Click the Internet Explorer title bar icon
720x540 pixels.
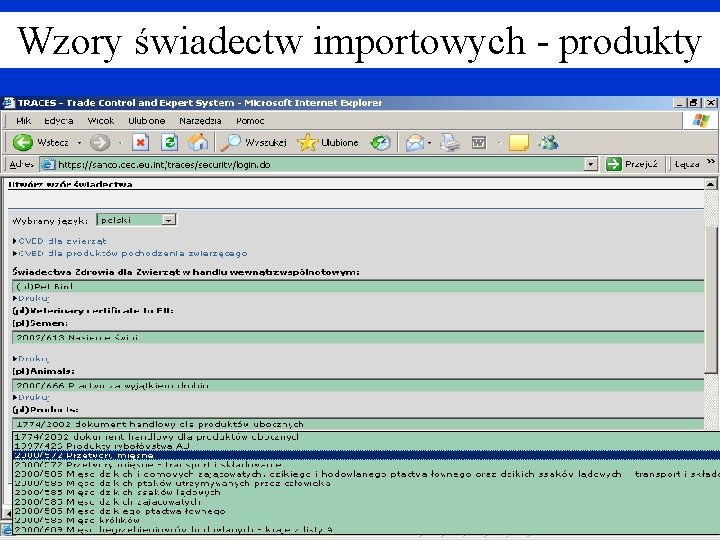click(8, 103)
